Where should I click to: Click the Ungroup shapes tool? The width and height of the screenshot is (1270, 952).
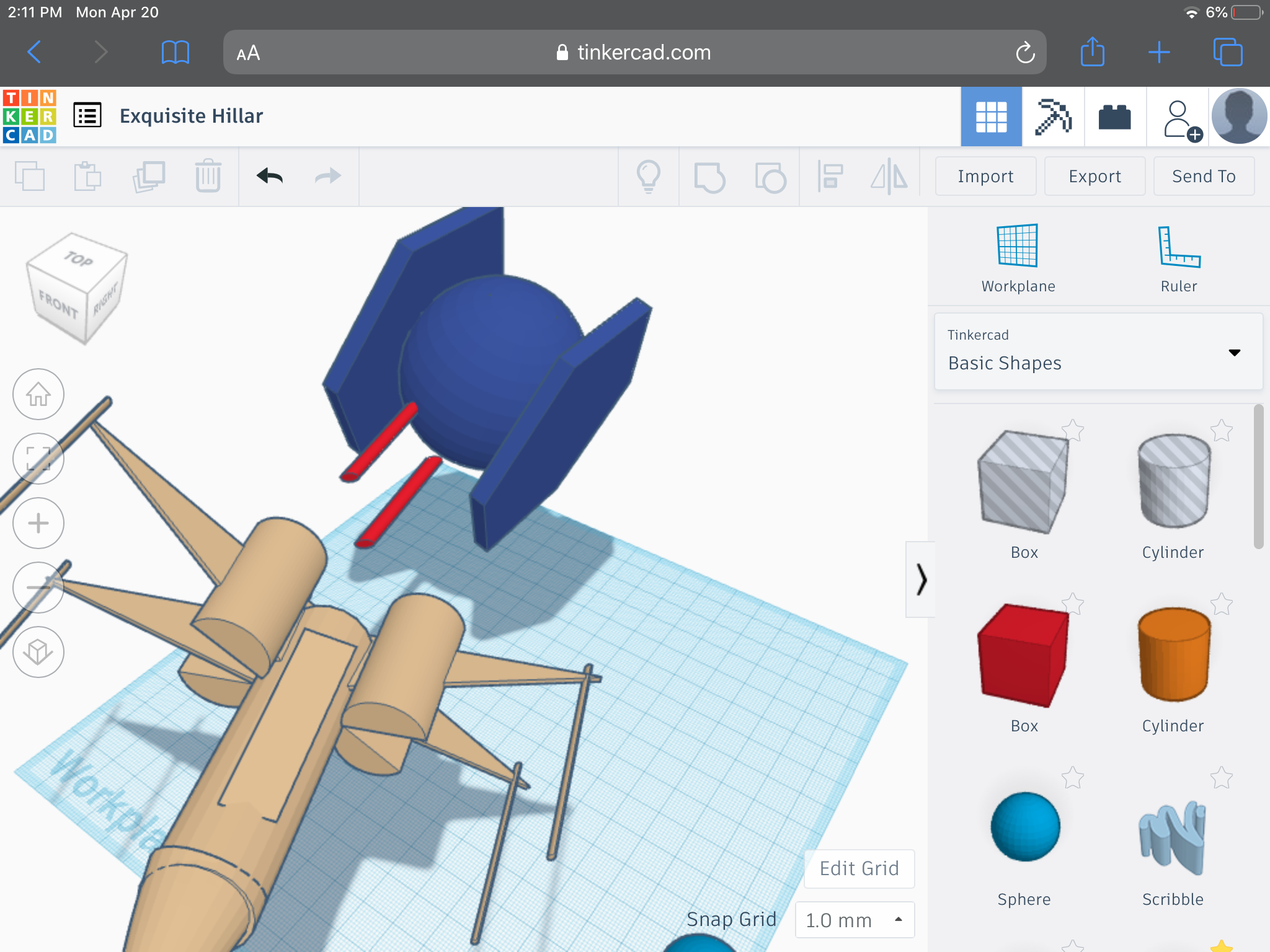pos(770,177)
